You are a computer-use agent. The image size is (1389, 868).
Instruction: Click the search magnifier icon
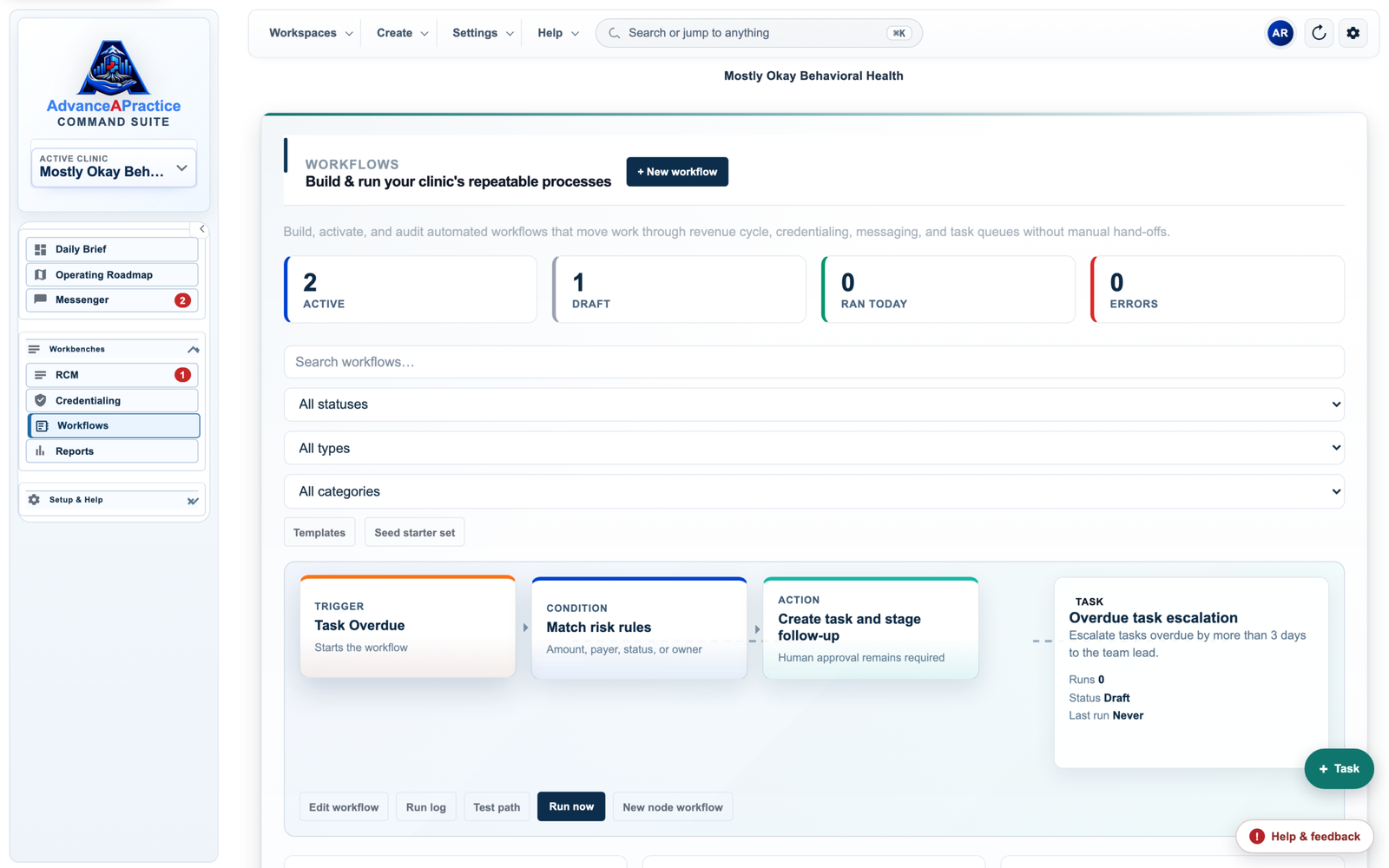click(x=614, y=33)
